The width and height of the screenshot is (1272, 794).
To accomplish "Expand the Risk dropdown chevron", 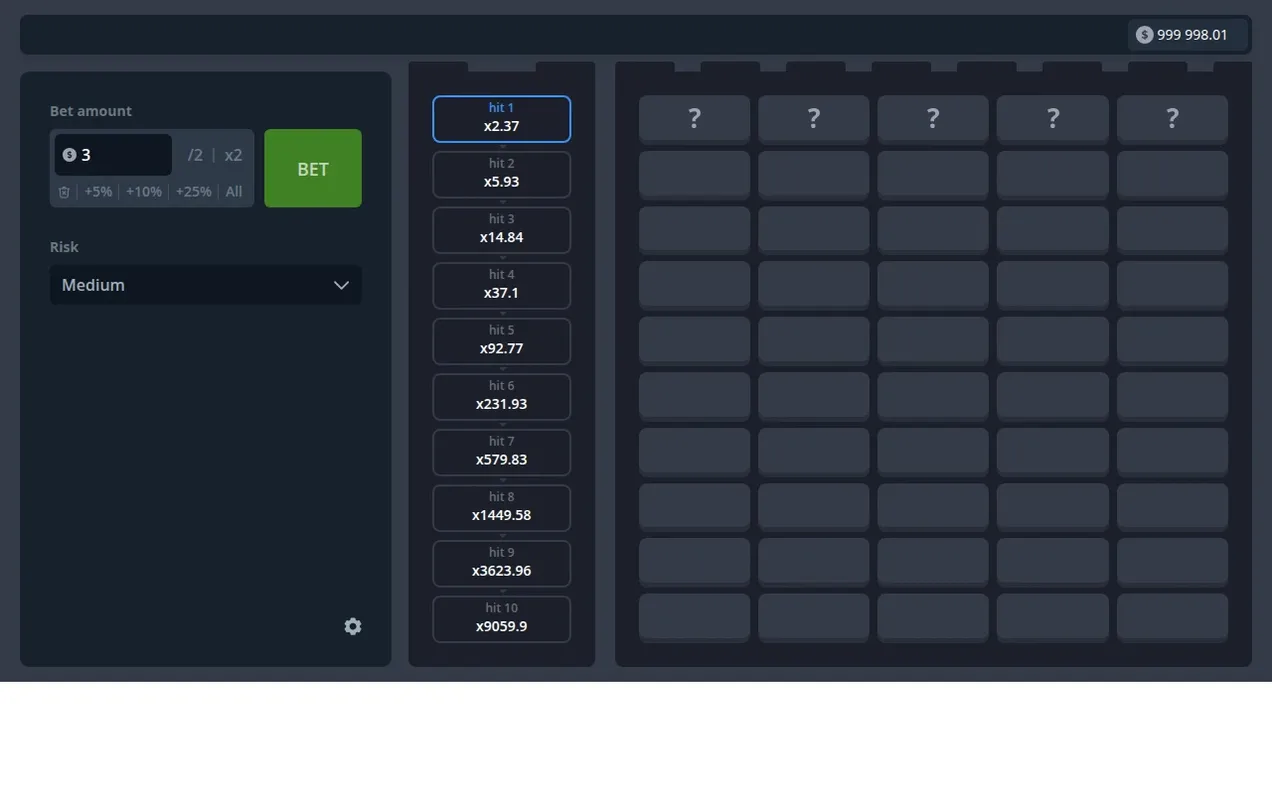I will (x=341, y=285).
